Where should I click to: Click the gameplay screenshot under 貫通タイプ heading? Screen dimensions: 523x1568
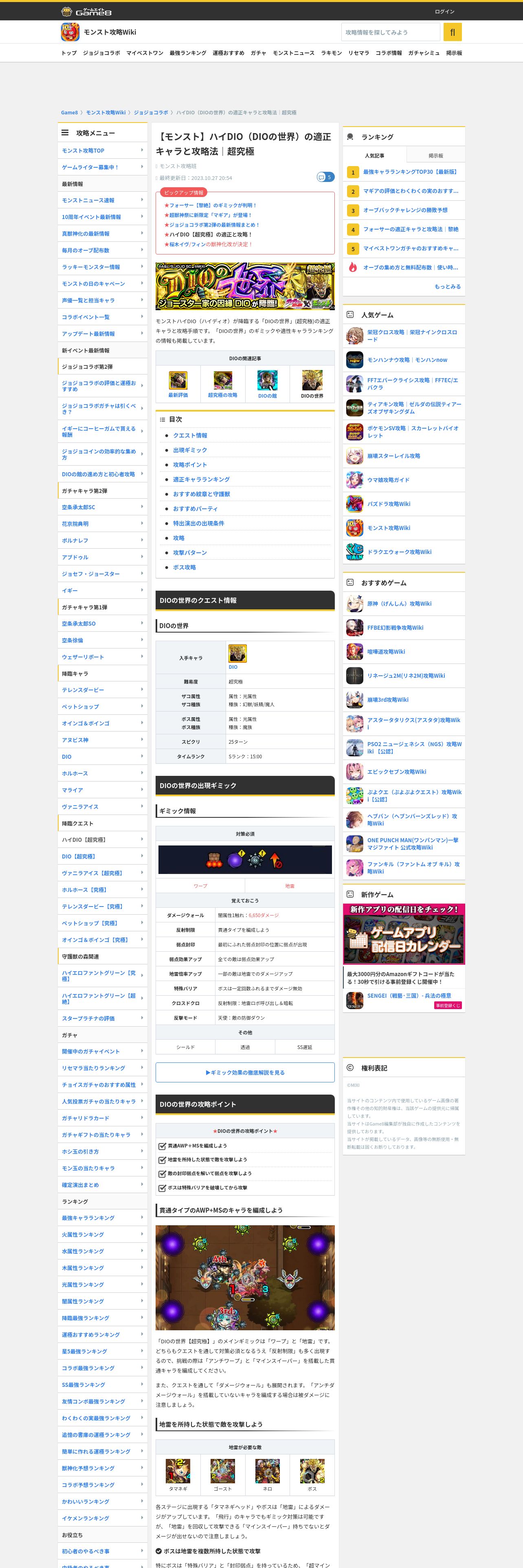click(245, 1278)
